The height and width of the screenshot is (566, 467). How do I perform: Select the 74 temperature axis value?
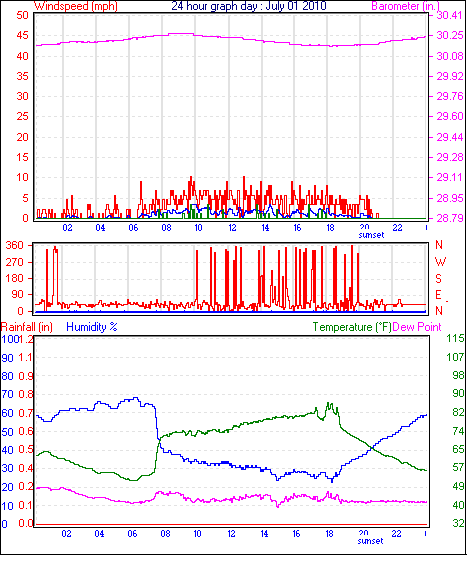458,431
